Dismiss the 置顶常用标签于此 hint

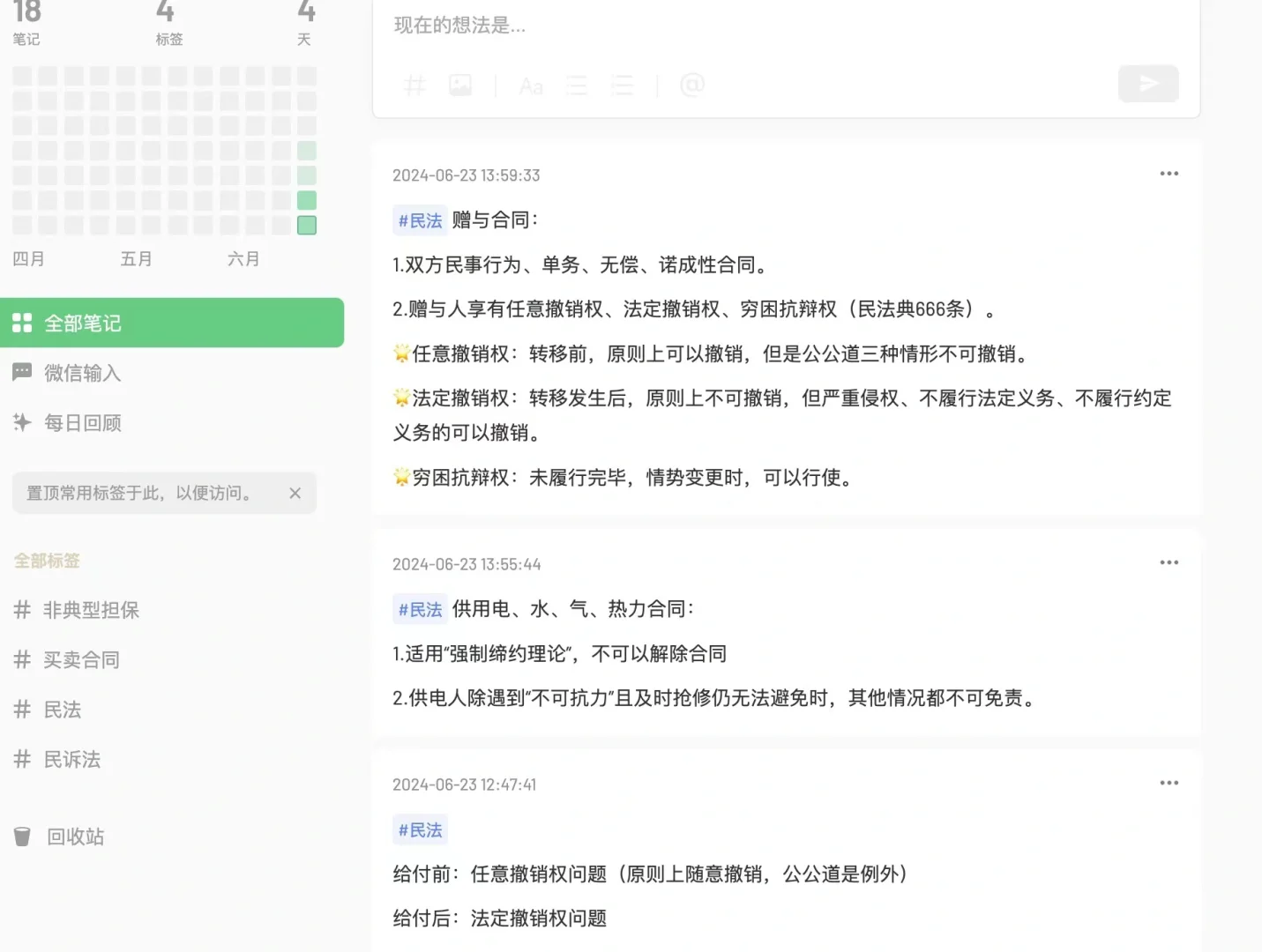[x=295, y=494]
